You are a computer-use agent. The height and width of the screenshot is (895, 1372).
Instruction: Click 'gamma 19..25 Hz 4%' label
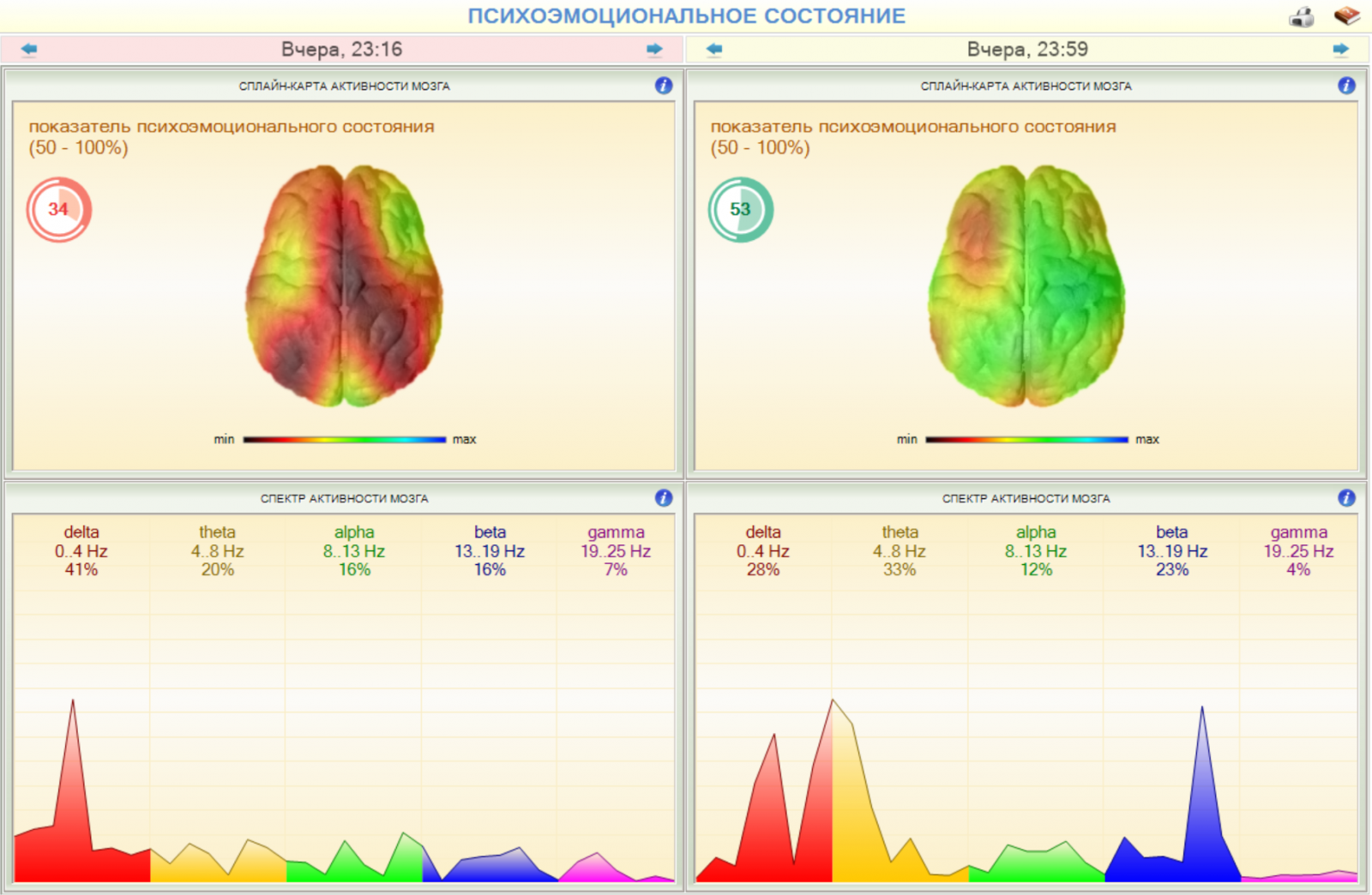[x=1298, y=551]
